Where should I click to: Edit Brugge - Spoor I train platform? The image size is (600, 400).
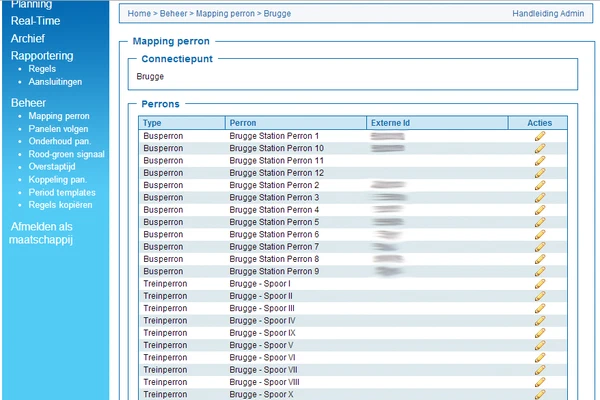[540, 284]
